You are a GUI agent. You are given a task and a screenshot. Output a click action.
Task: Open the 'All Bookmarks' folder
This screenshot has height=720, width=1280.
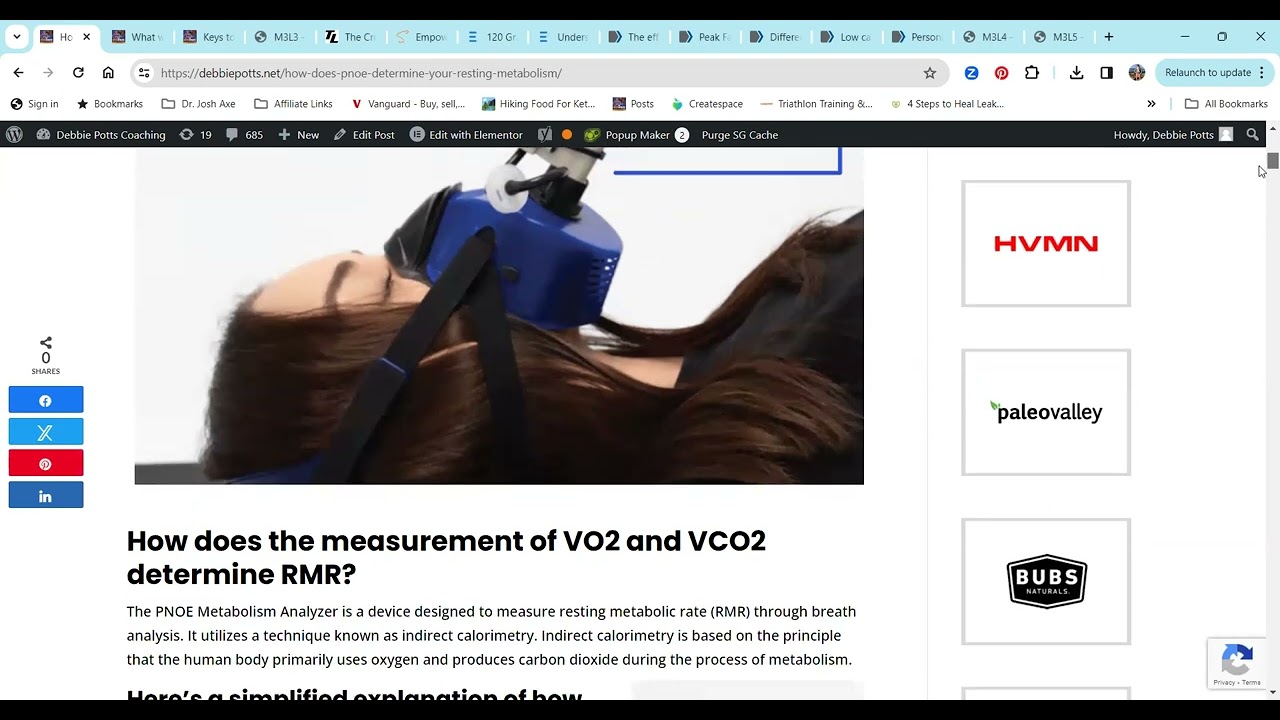pyautogui.click(x=1226, y=104)
